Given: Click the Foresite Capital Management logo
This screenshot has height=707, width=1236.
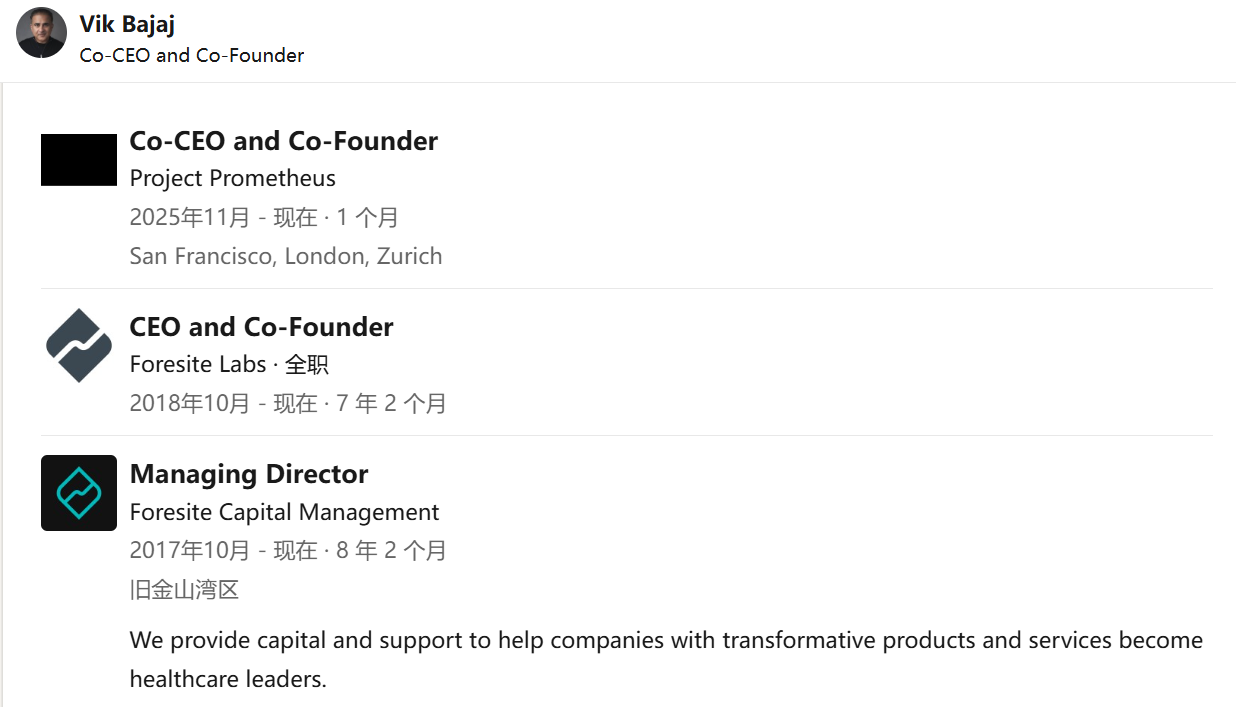Looking at the screenshot, I should [x=79, y=493].
